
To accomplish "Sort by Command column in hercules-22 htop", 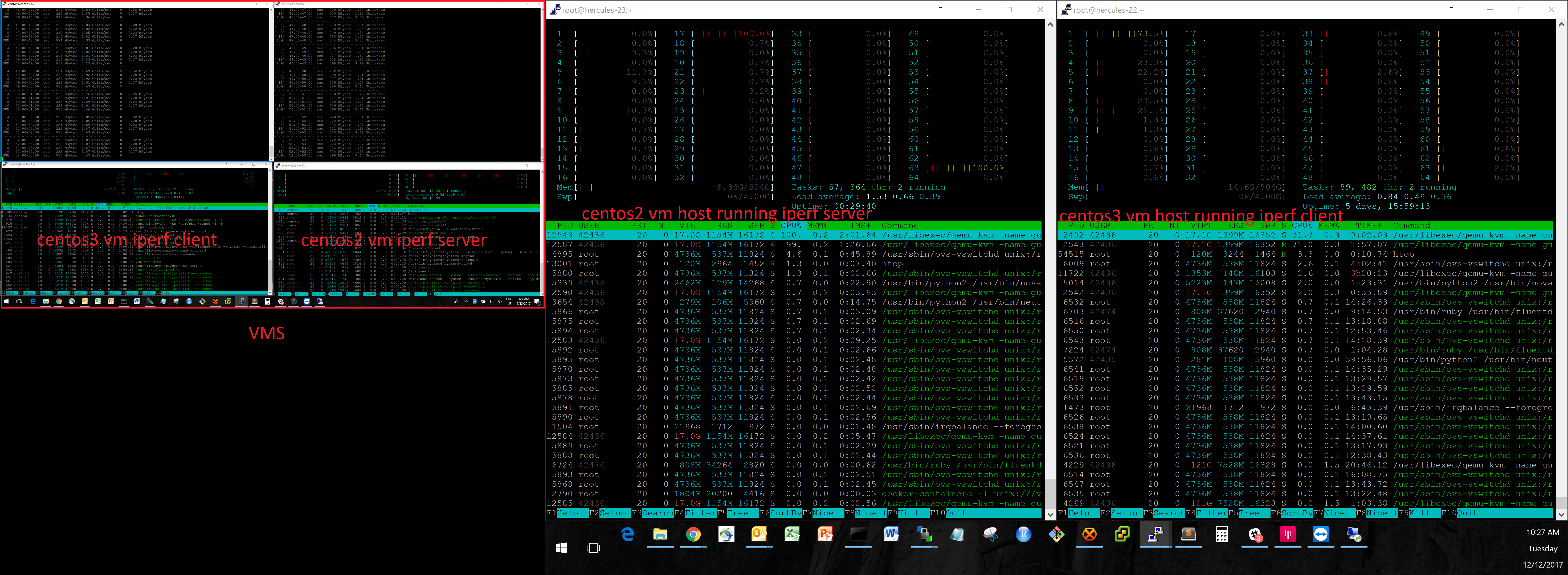I will pyautogui.click(x=1412, y=225).
